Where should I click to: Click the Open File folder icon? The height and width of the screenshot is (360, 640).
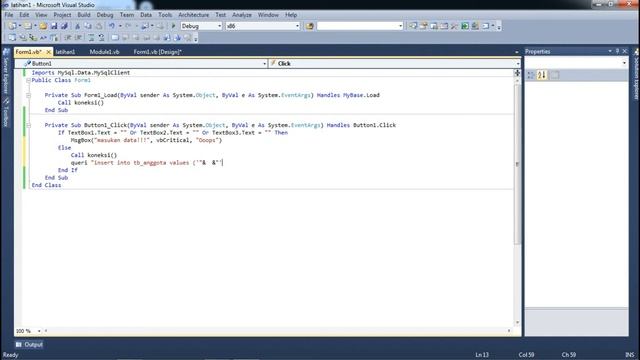pos(43,26)
